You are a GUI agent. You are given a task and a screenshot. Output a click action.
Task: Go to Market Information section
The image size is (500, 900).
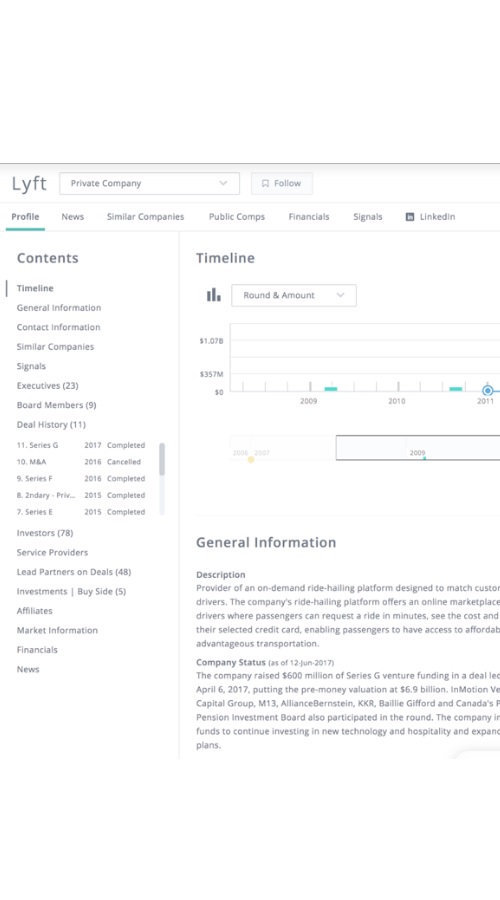57,631
